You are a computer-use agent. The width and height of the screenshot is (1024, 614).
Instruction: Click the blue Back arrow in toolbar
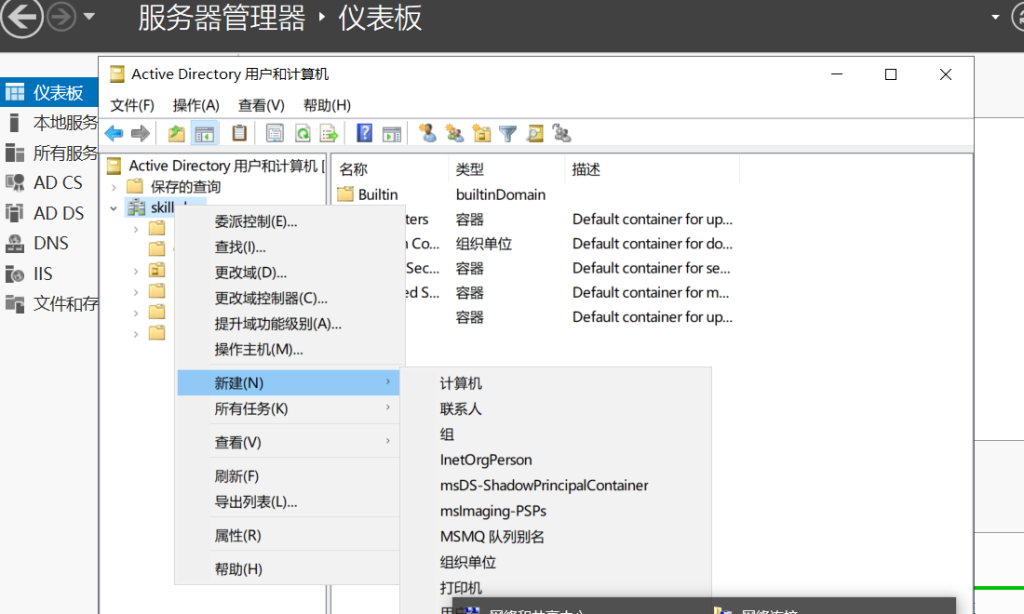pyautogui.click(x=114, y=133)
